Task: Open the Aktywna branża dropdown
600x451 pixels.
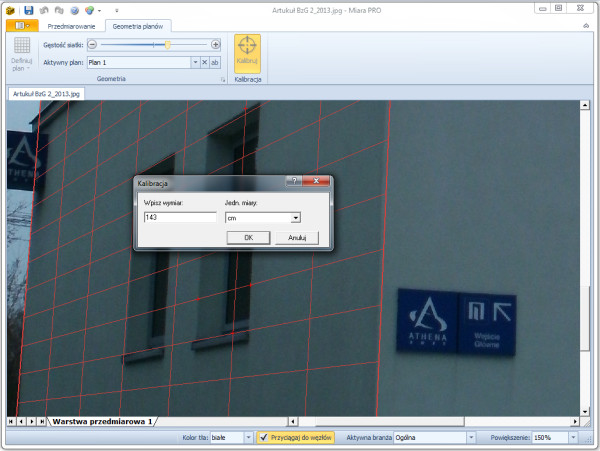Action: 471,437
